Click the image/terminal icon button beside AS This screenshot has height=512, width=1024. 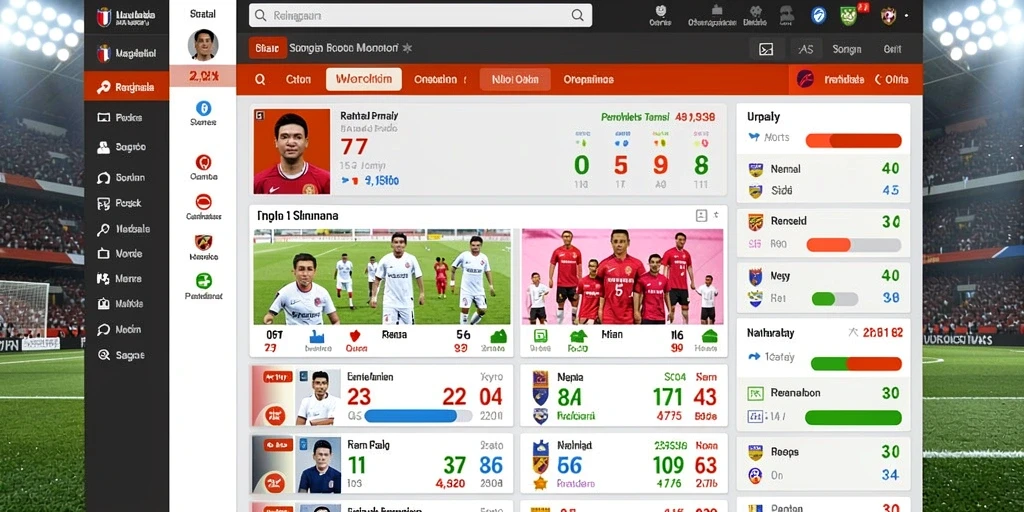766,49
